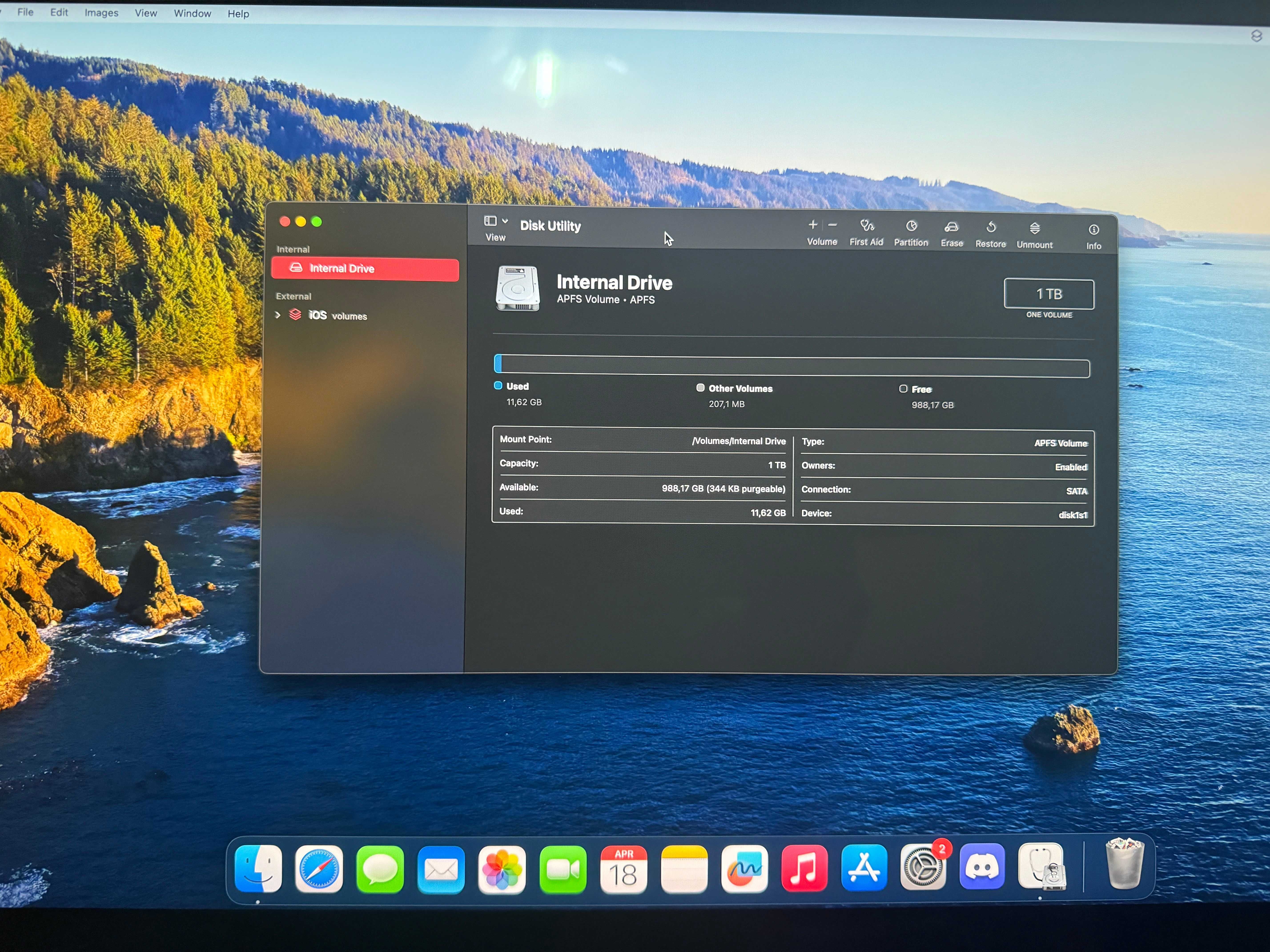Click the Used value 11,62 GB in table
Image resolution: width=1270 pixels, height=952 pixels.
pos(768,513)
